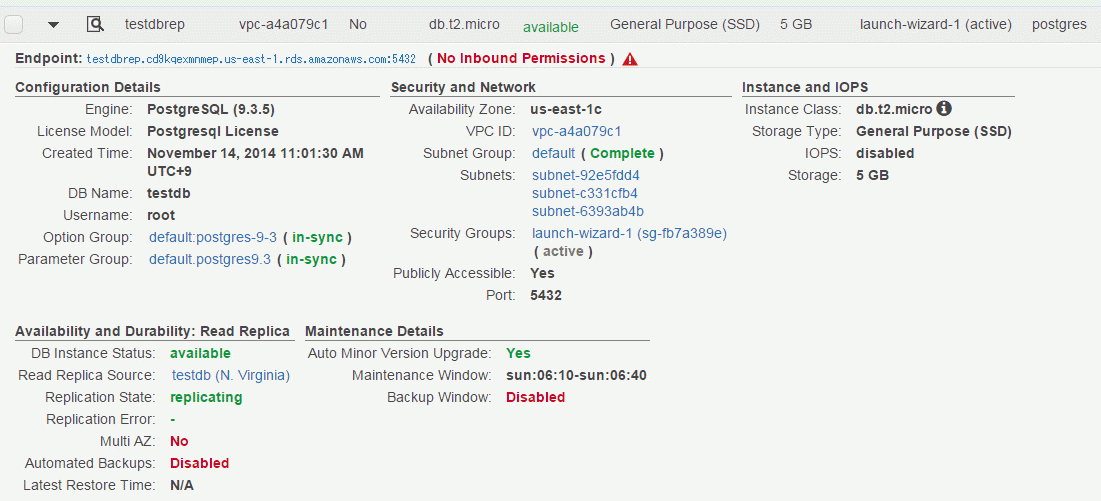The height and width of the screenshot is (501, 1101).
Task: Open option group default:postgres-9-3
Action: pos(213,237)
